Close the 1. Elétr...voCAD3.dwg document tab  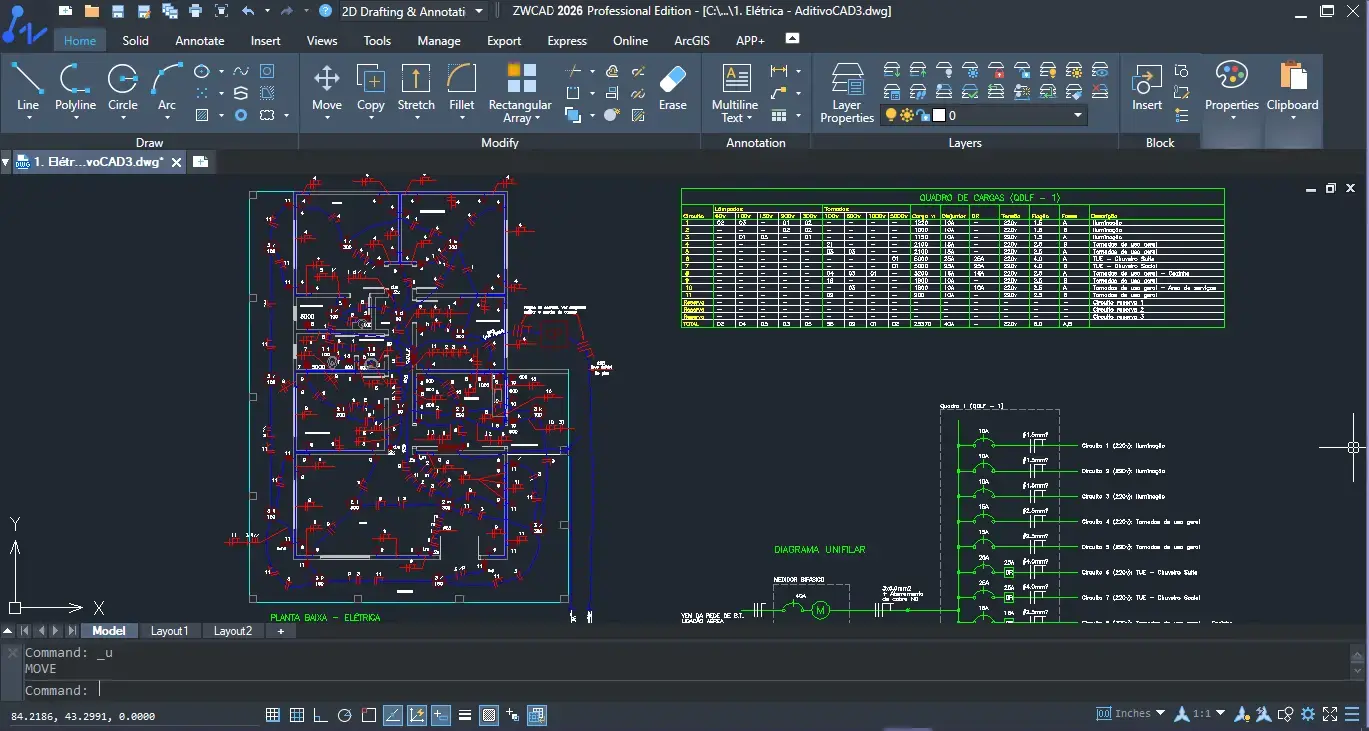click(176, 162)
